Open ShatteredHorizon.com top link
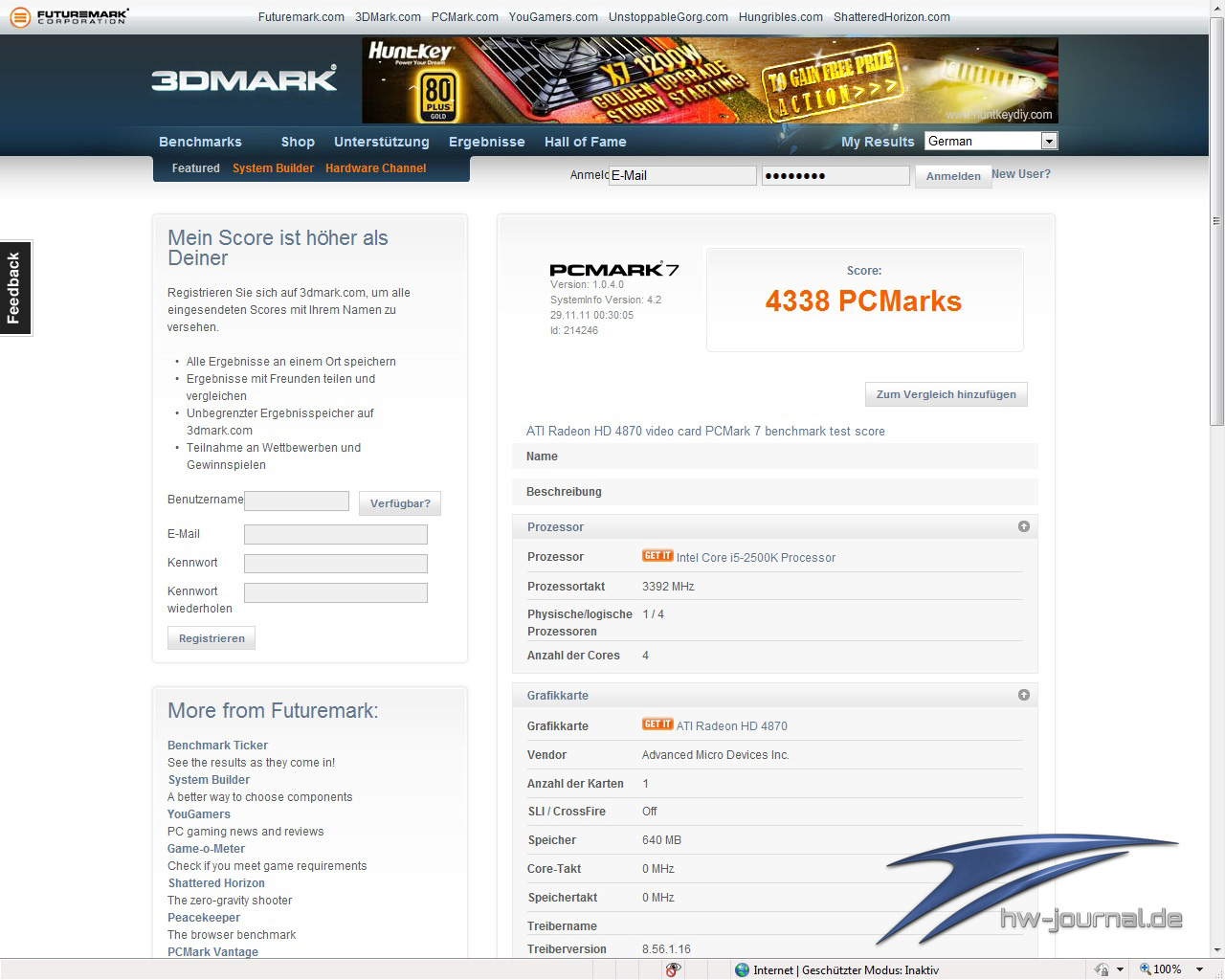 tap(892, 17)
